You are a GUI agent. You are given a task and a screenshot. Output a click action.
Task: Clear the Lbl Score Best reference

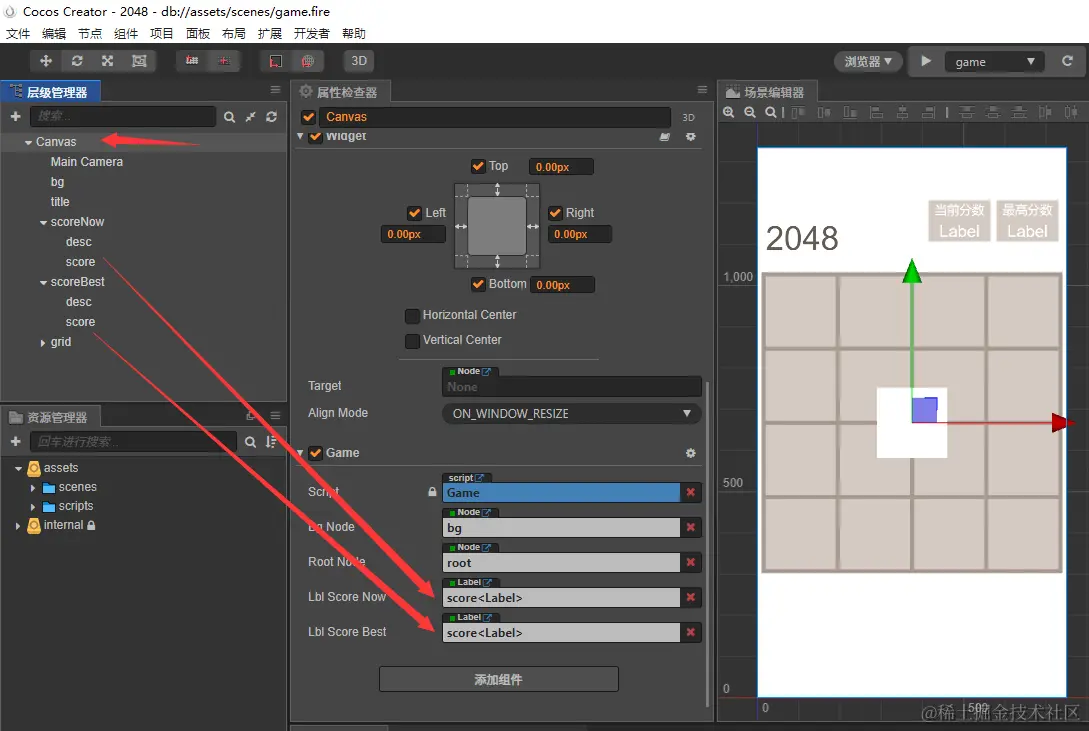(x=690, y=632)
